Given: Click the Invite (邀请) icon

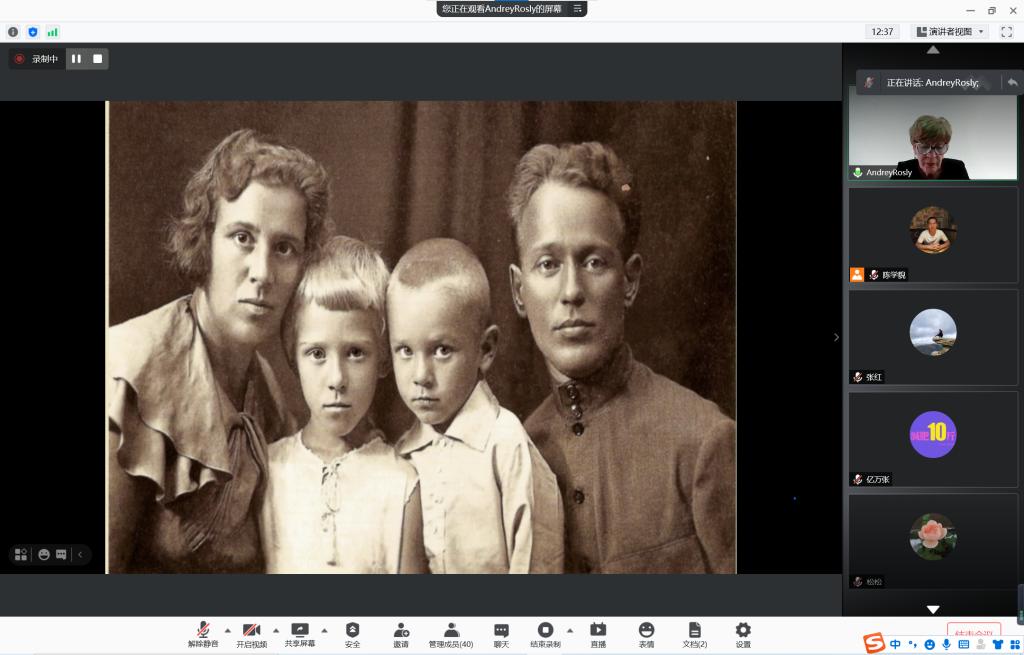Looking at the screenshot, I should point(401,634).
